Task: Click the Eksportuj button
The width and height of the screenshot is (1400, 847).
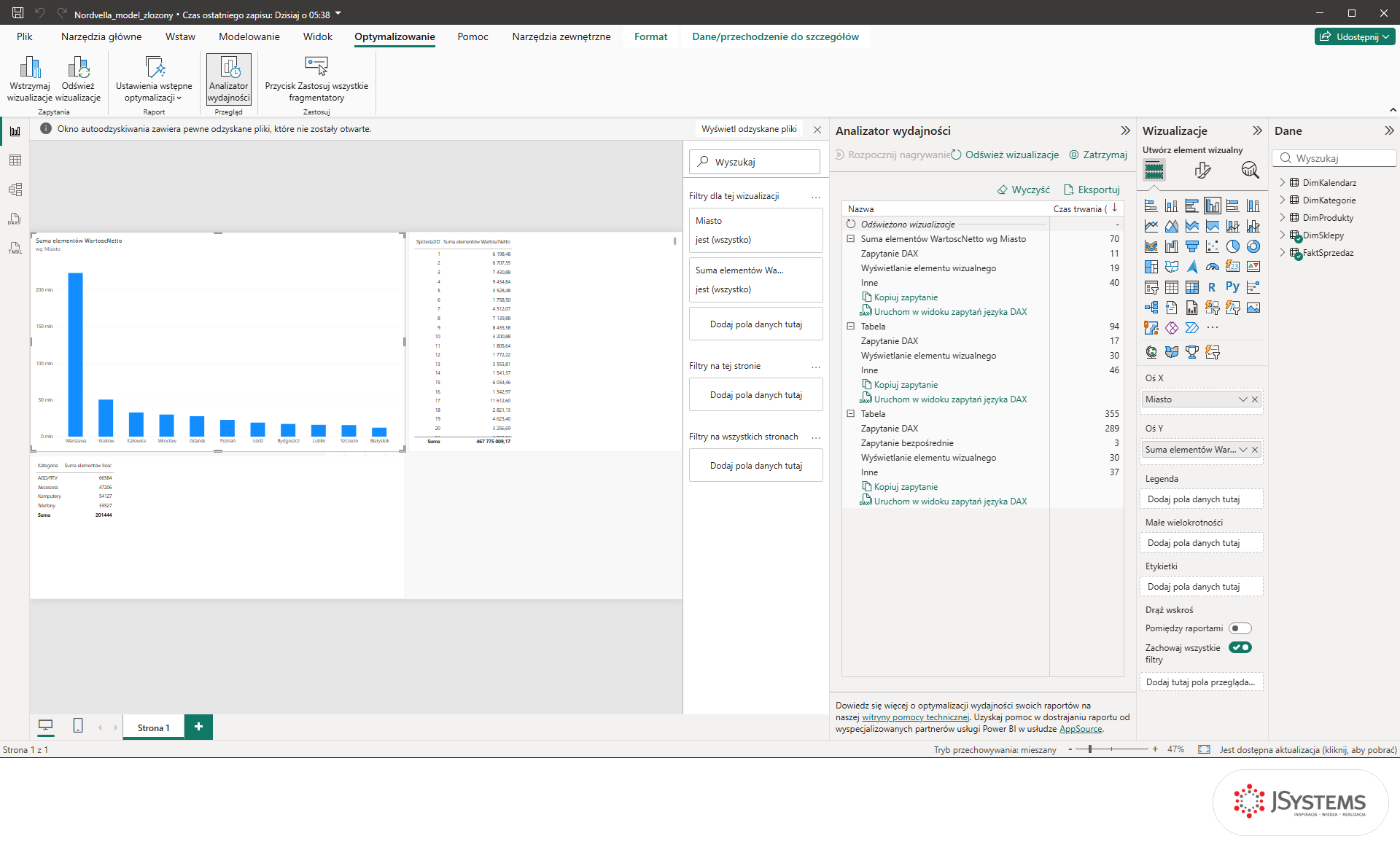Action: (1092, 190)
